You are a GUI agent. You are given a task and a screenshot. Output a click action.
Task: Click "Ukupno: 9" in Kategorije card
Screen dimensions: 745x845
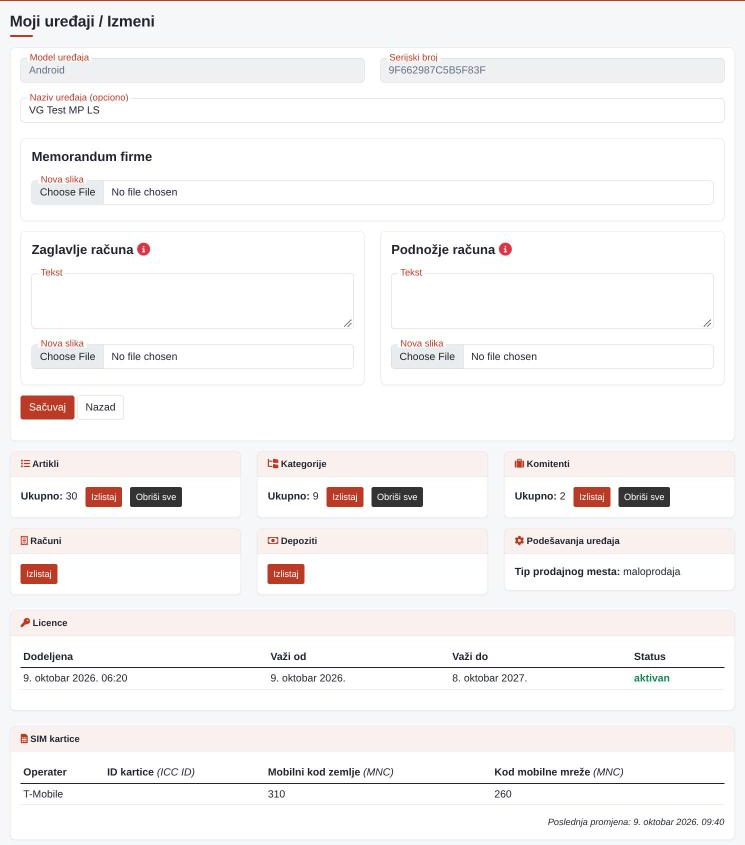coord(293,496)
